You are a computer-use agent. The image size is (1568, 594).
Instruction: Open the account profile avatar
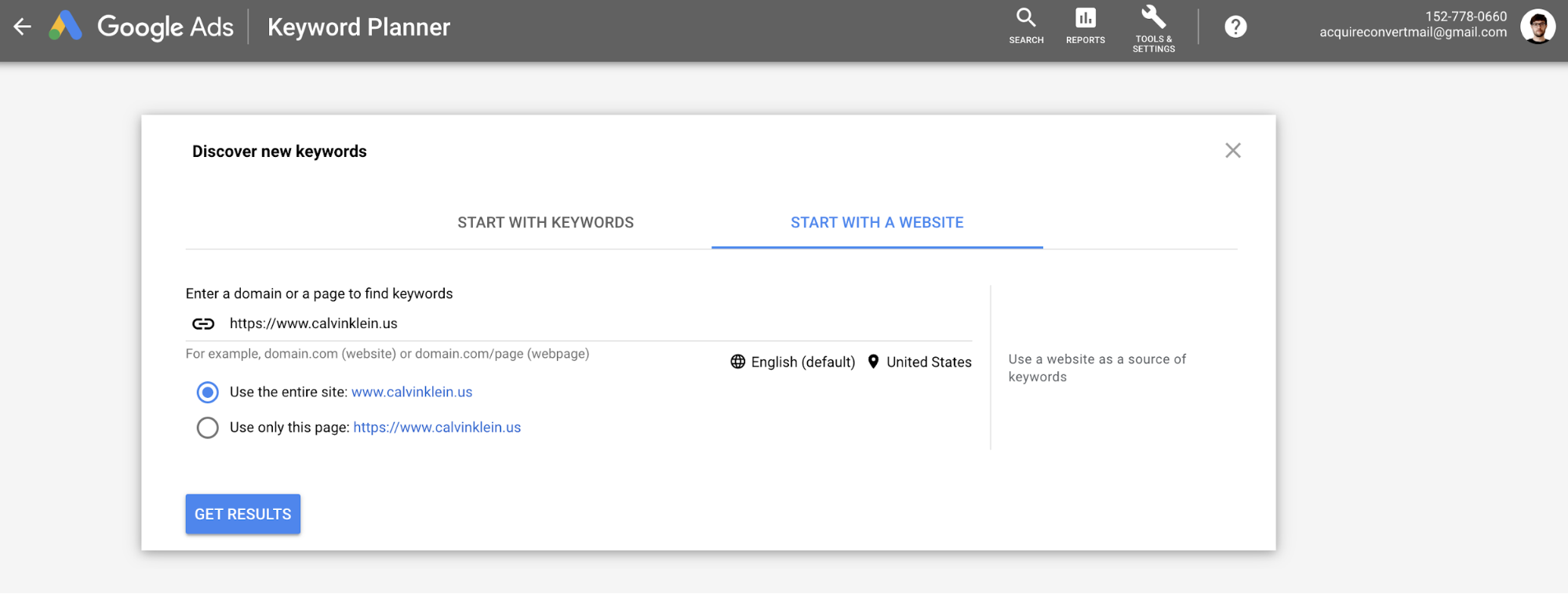(1537, 27)
